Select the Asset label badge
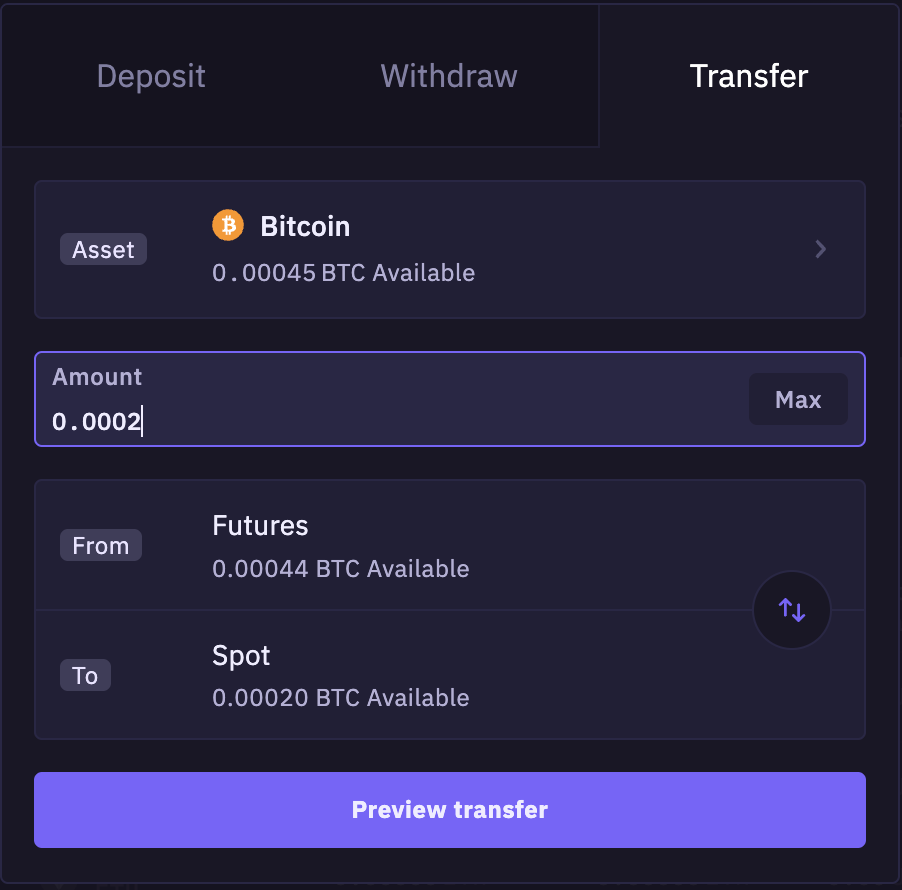Screen dimensions: 902x890 (x=103, y=249)
